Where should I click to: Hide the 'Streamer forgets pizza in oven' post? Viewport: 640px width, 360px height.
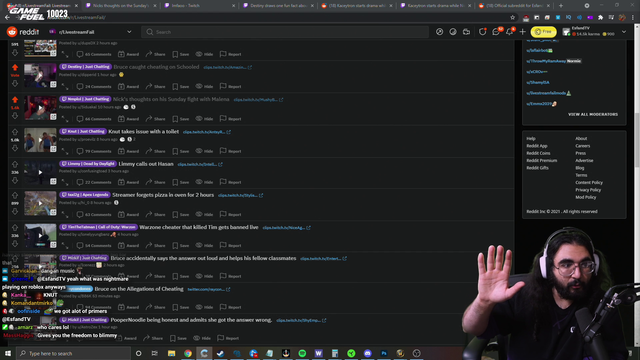(x=204, y=215)
